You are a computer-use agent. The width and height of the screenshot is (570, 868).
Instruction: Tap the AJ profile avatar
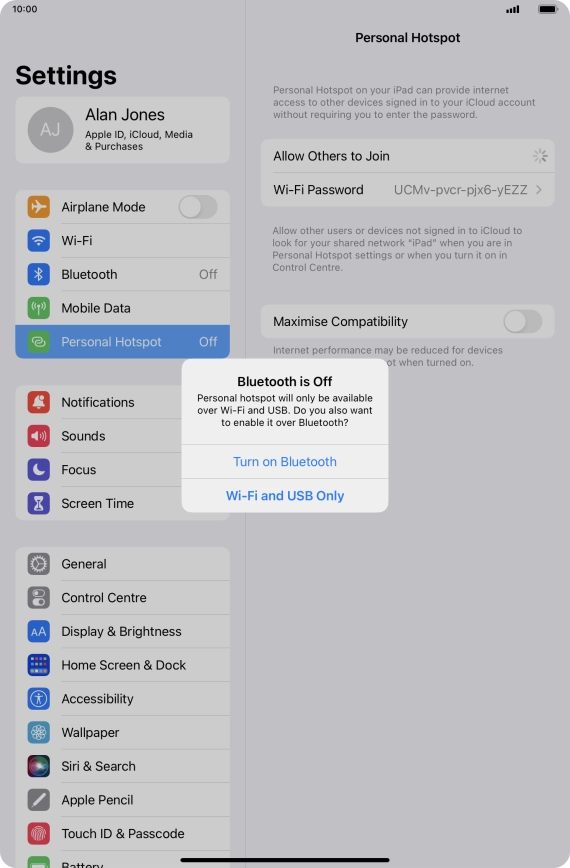(50, 130)
